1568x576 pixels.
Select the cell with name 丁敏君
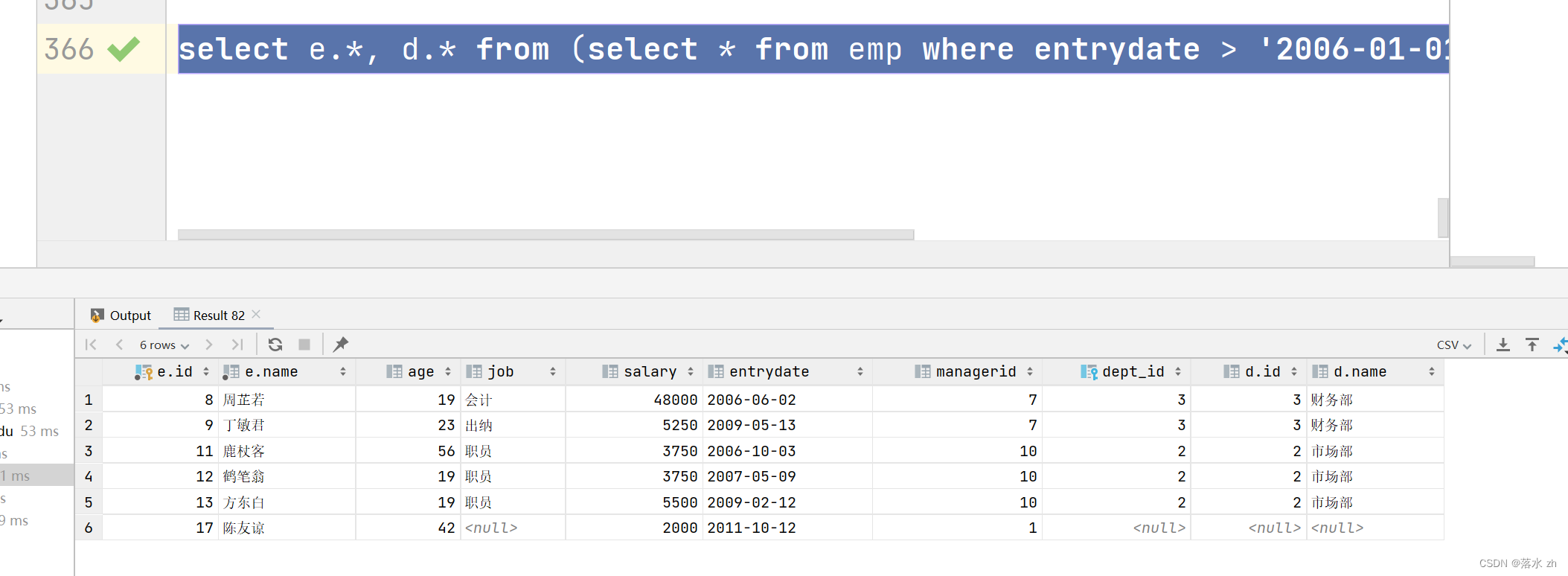287,425
